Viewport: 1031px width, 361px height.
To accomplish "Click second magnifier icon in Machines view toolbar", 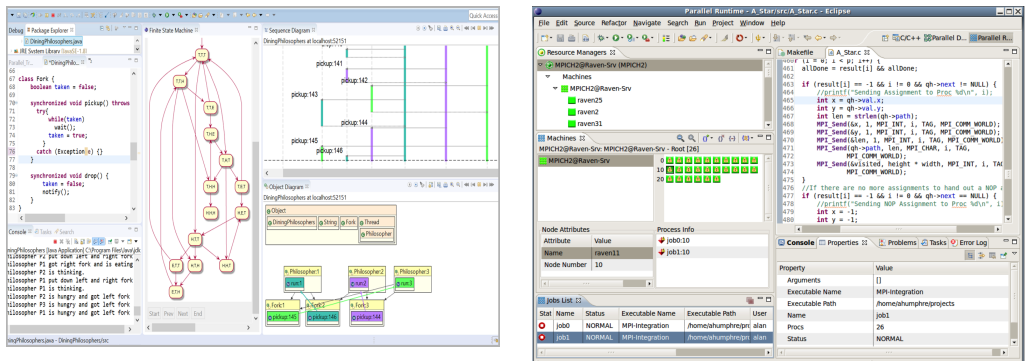I will pyautogui.click(x=692, y=138).
